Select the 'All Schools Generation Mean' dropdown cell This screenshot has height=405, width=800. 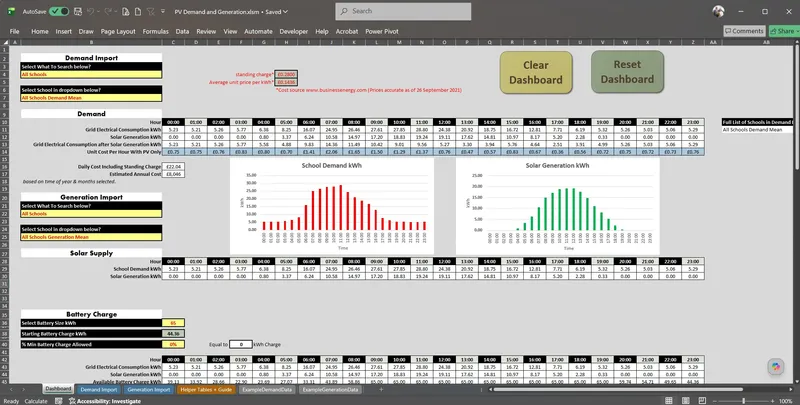click(x=91, y=237)
